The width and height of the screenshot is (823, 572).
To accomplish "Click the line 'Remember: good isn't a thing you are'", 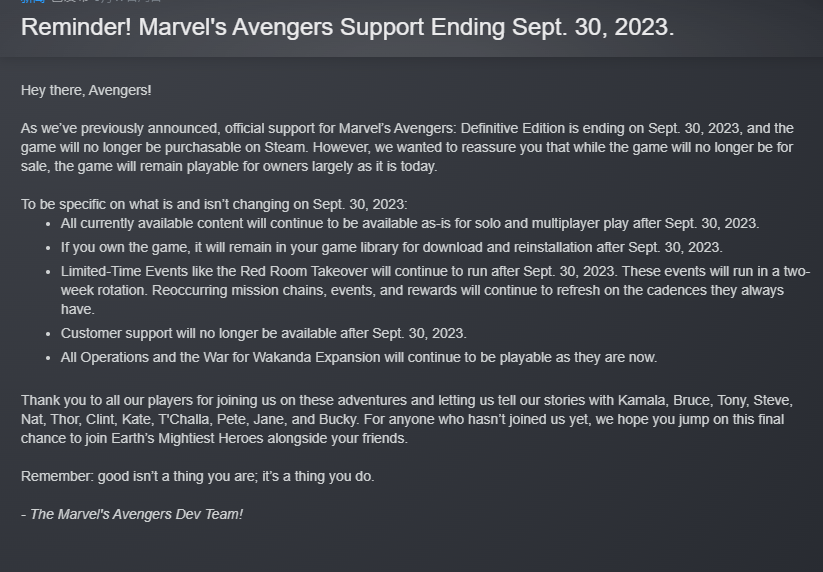I will (197, 476).
